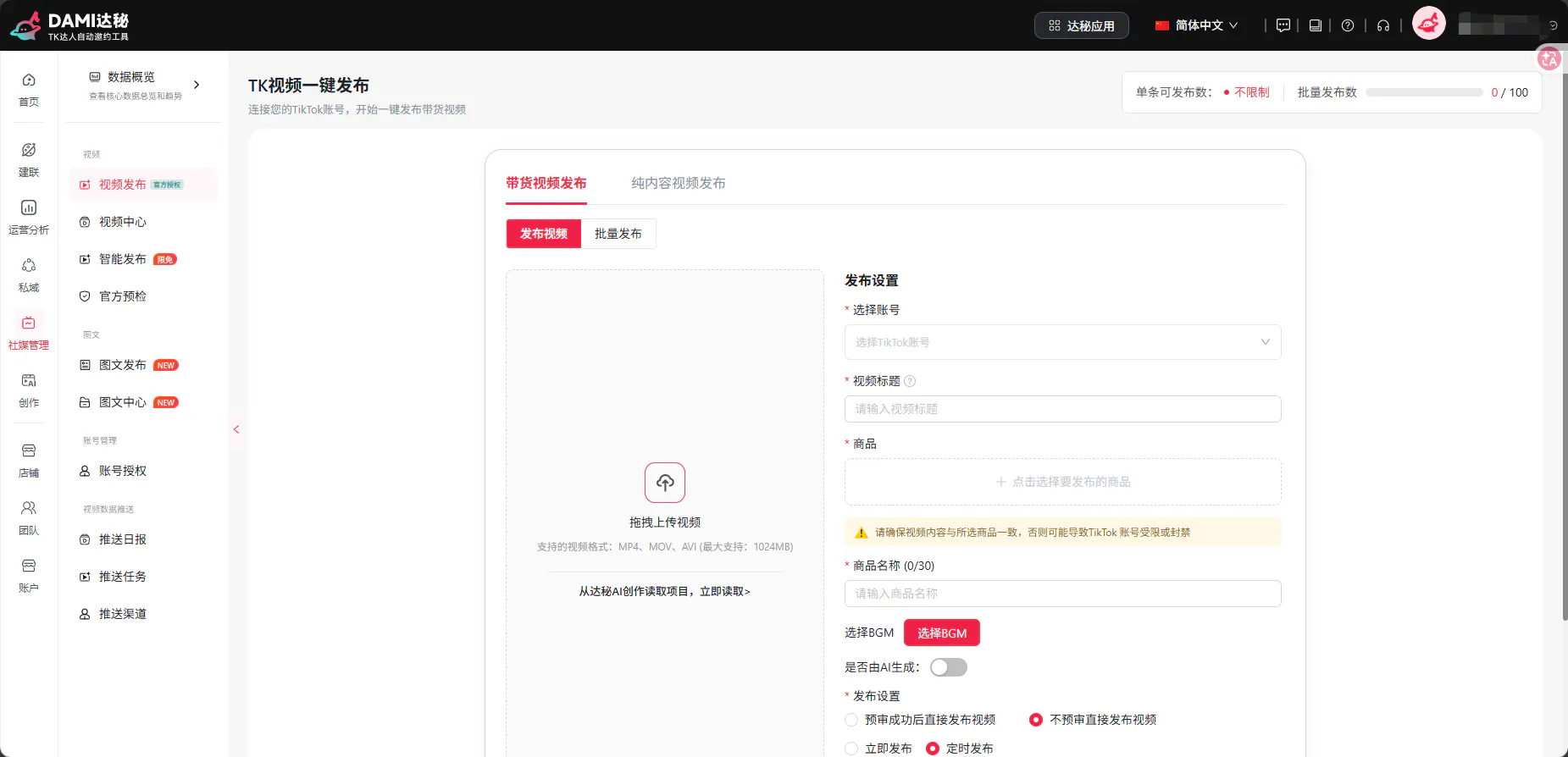The height and width of the screenshot is (757, 1568).
Task: Toggle the 是否由AI生成 switch
Action: [949, 667]
